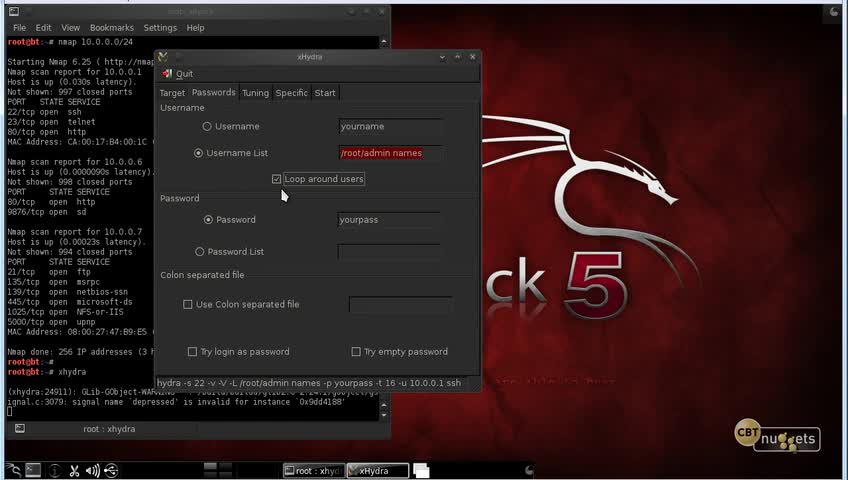Click the USB device notifier icon
848x480 pixels.
(x=111, y=471)
